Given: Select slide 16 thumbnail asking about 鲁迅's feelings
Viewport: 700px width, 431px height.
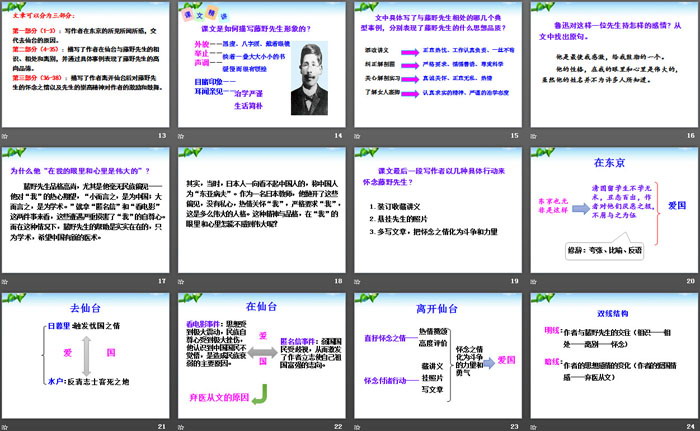Looking at the screenshot, I should [614, 64].
